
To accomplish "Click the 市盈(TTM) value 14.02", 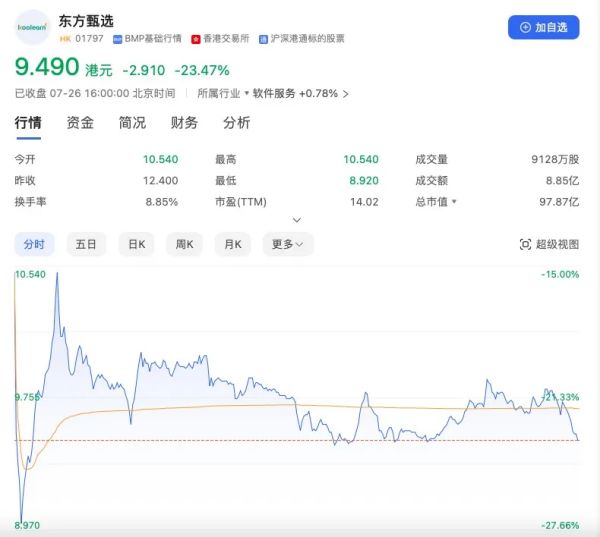I will point(364,202).
